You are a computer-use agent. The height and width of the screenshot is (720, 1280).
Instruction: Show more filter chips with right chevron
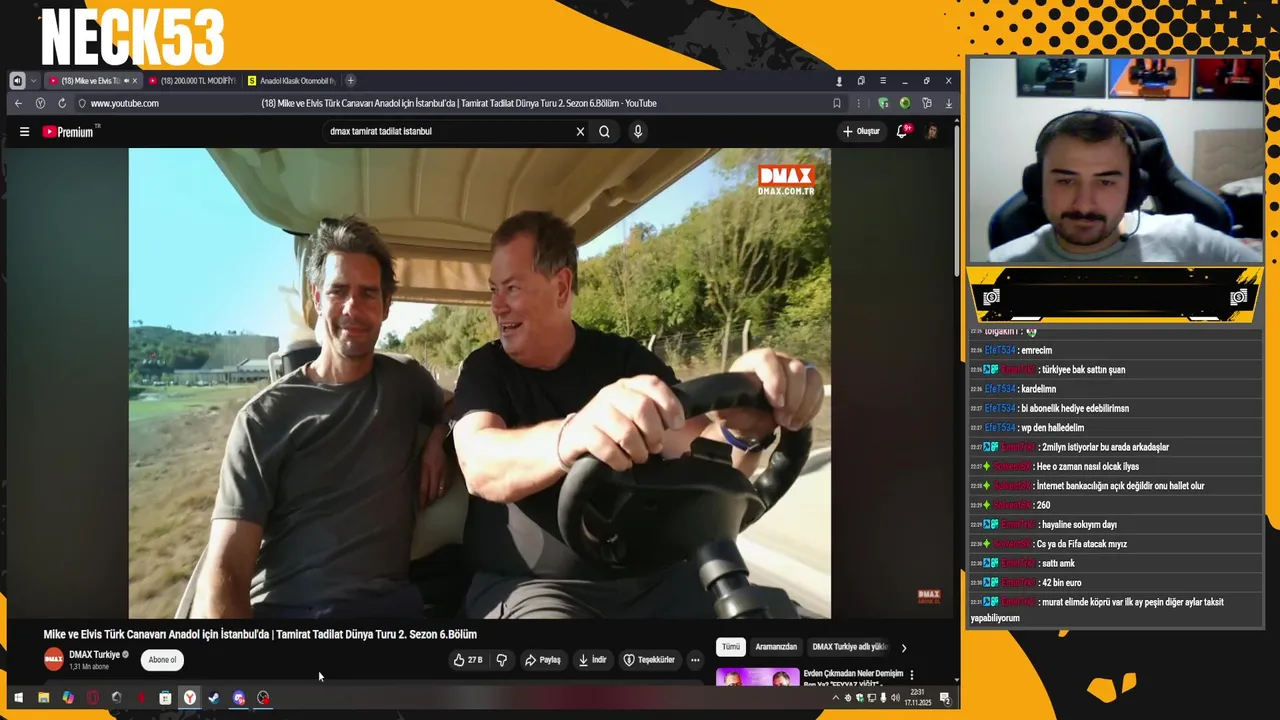click(904, 648)
